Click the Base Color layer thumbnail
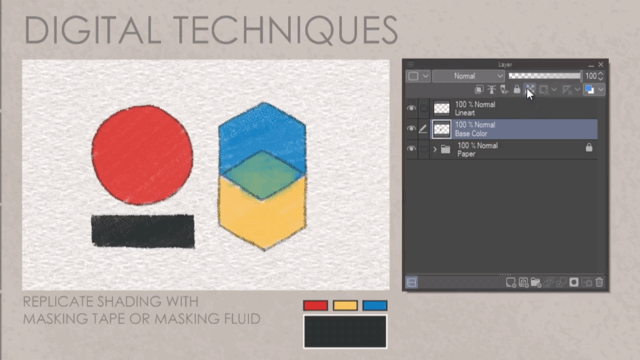640x360 pixels. coord(441,129)
